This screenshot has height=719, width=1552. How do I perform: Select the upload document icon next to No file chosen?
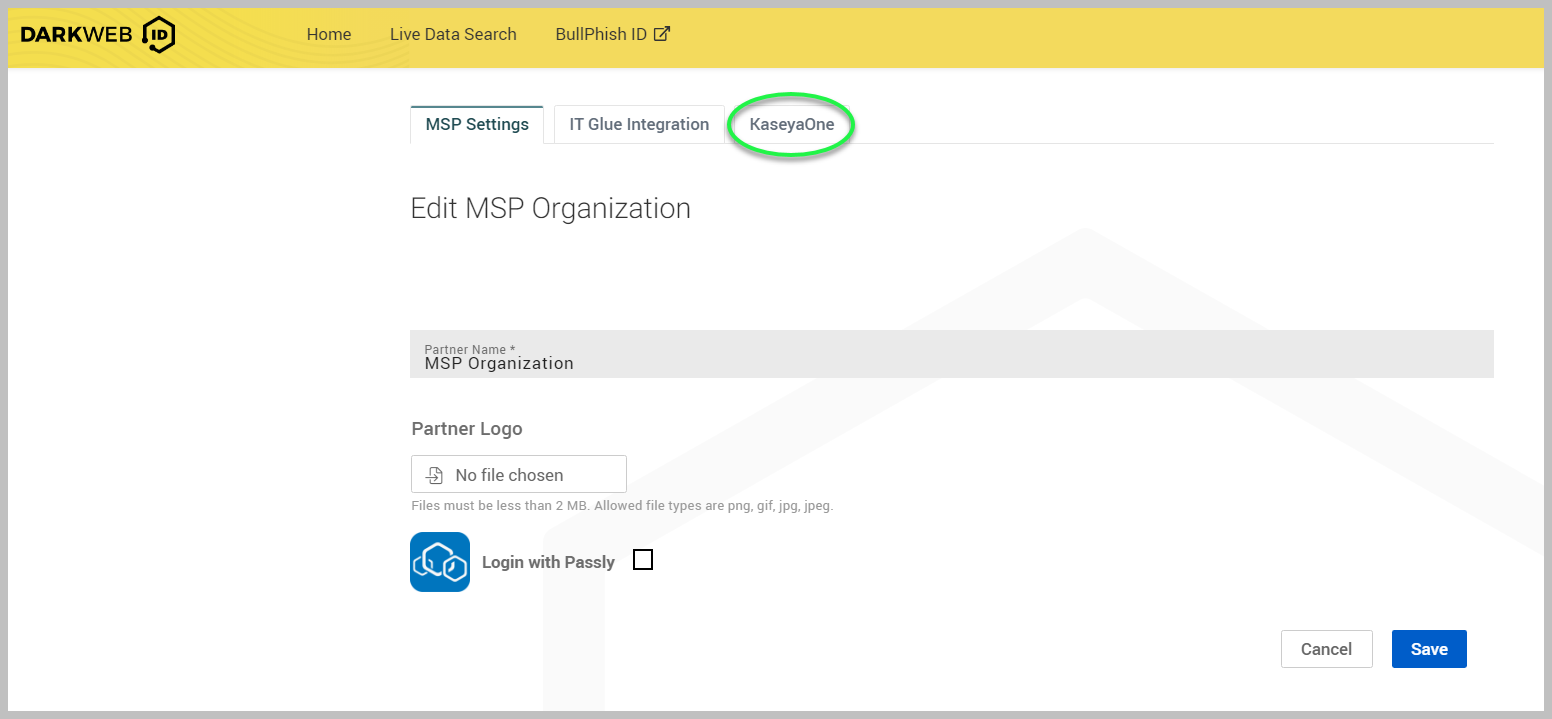point(434,473)
